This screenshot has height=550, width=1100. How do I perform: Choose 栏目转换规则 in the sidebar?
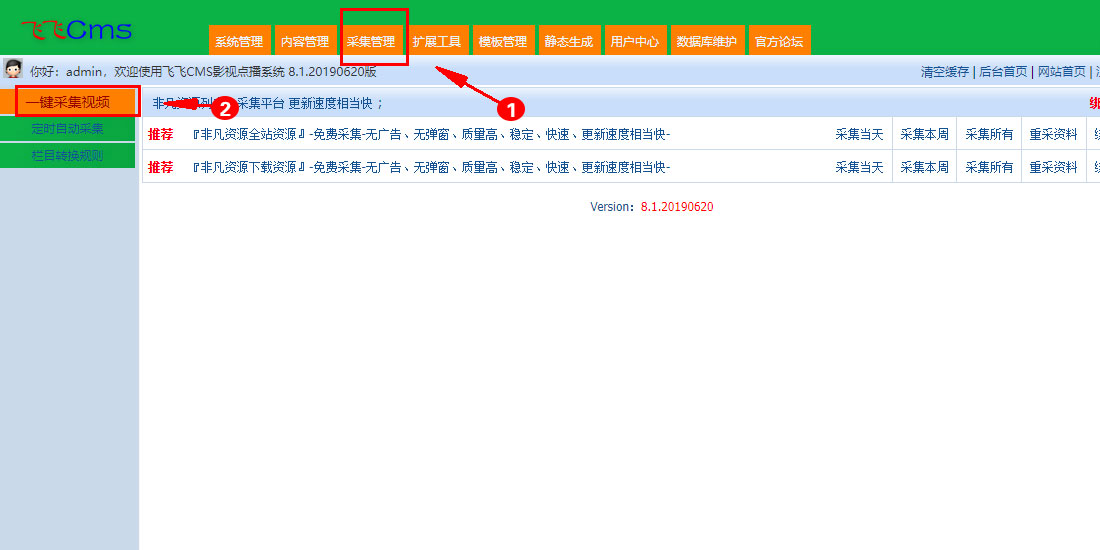[x=68, y=156]
